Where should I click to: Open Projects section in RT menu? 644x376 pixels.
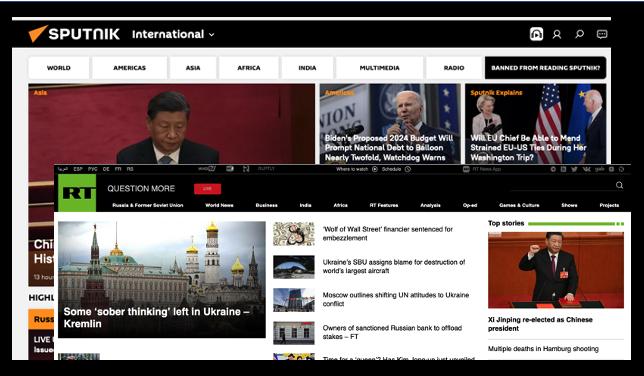609,205
